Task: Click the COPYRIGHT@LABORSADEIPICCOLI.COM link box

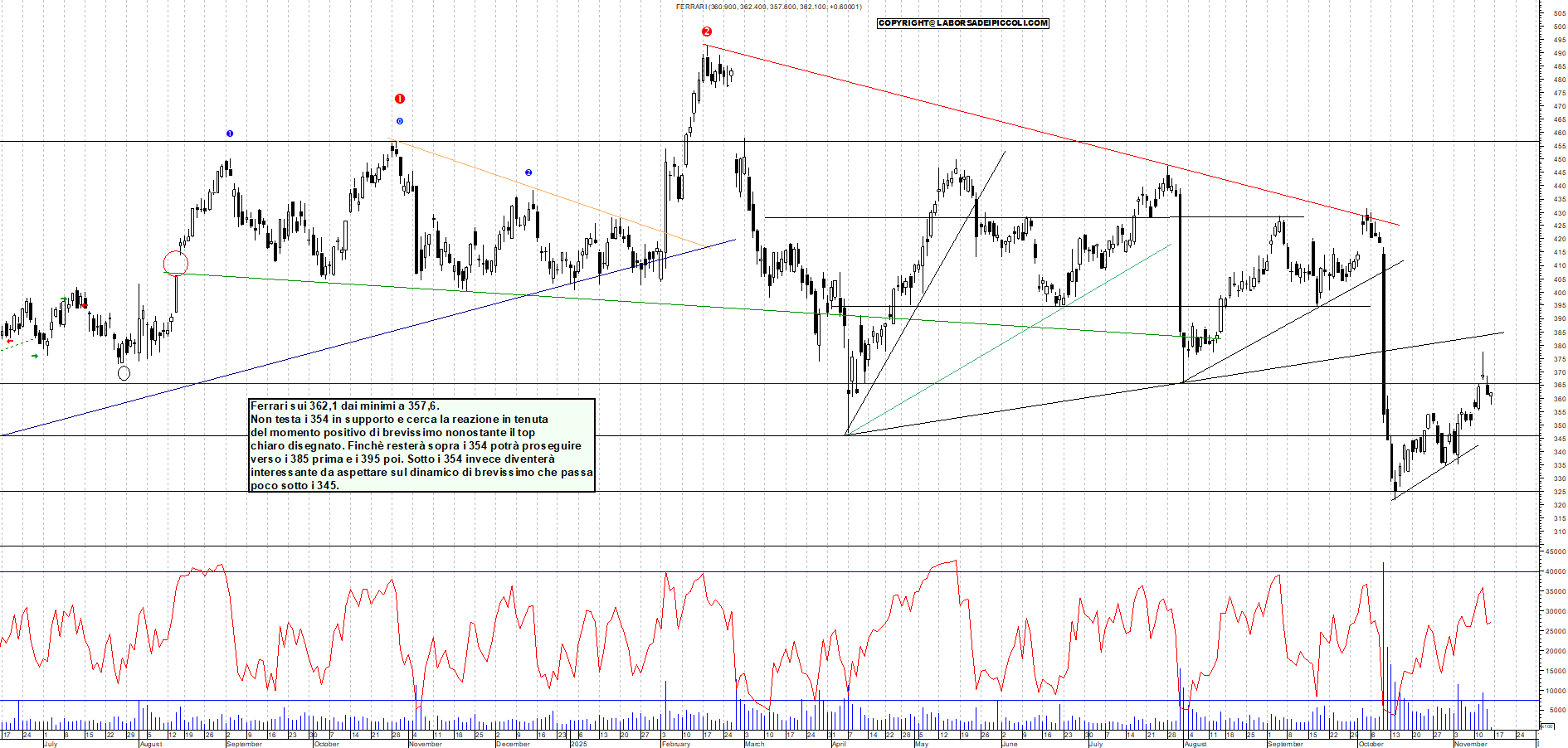Action: click(x=962, y=23)
